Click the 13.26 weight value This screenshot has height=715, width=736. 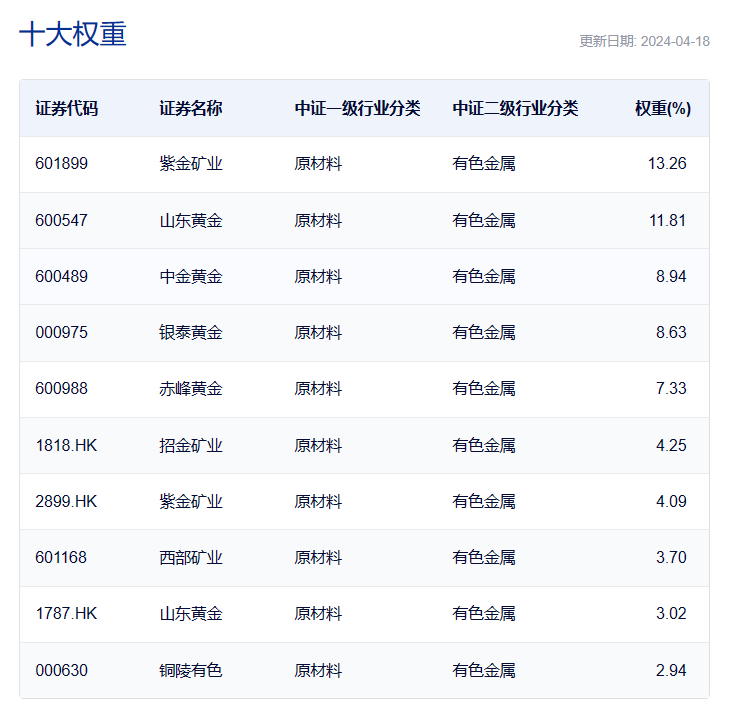coord(667,163)
